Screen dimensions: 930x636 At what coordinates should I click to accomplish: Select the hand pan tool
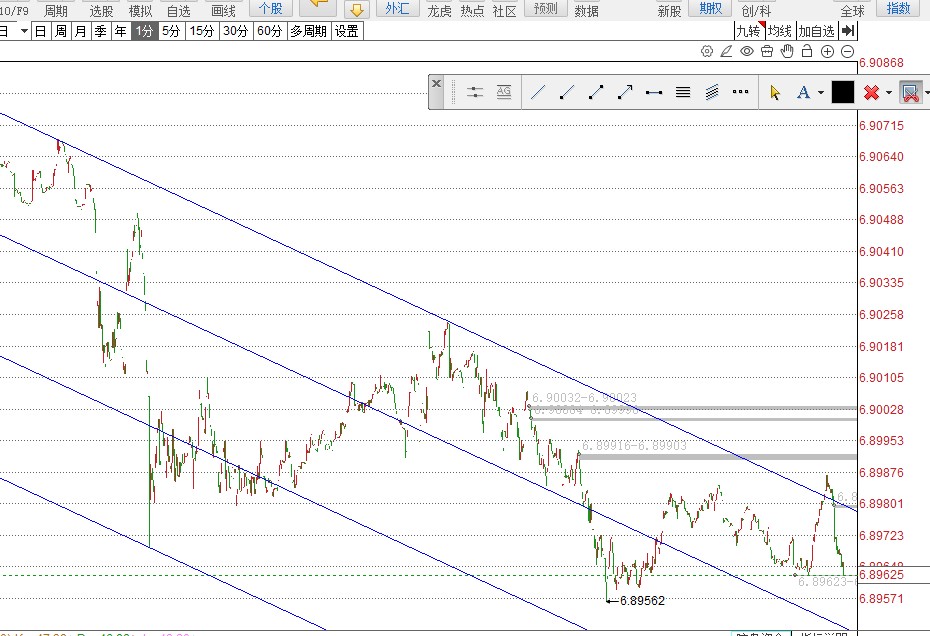point(787,52)
